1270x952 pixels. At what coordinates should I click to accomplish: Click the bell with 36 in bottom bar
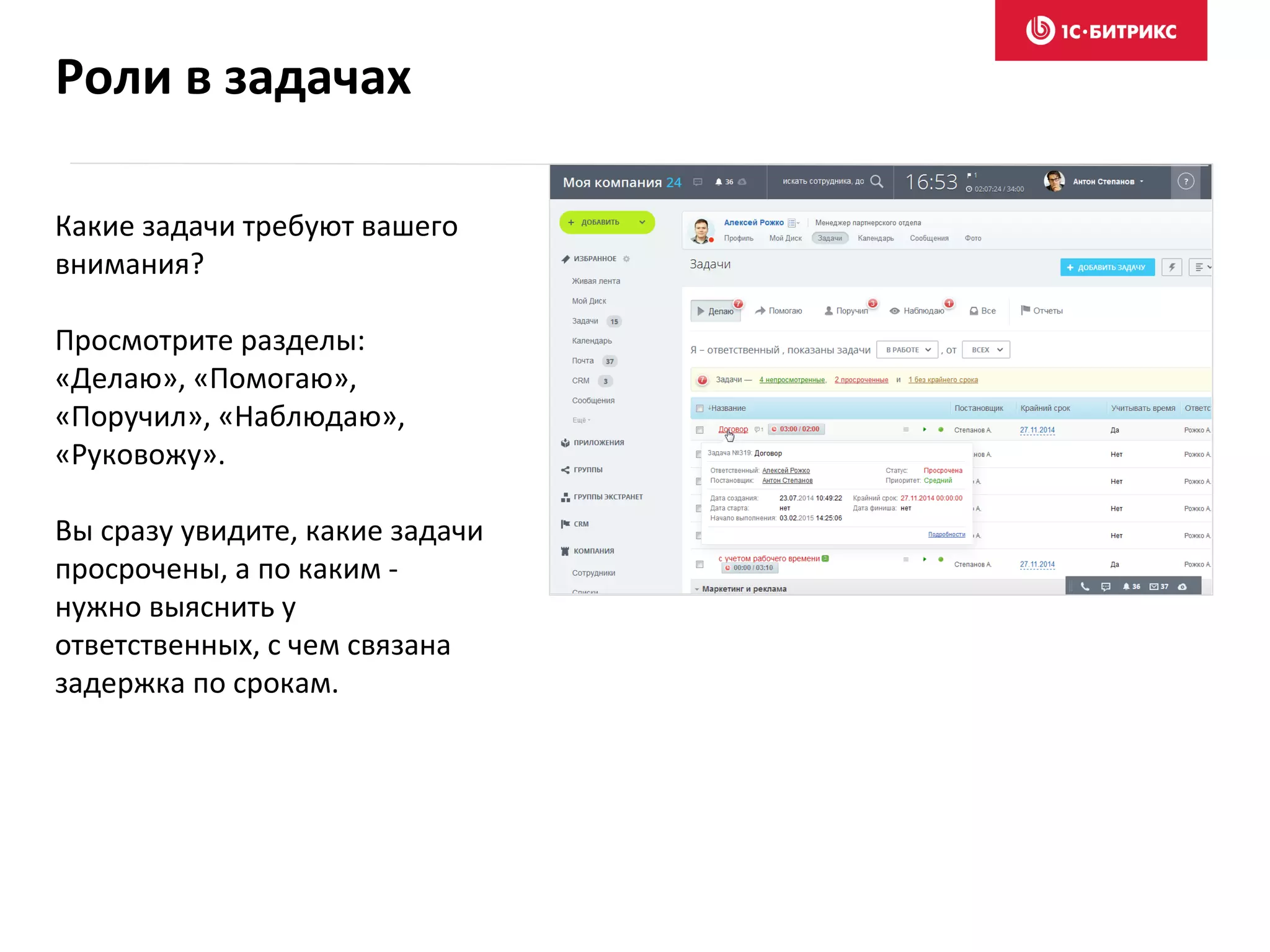click(1131, 586)
